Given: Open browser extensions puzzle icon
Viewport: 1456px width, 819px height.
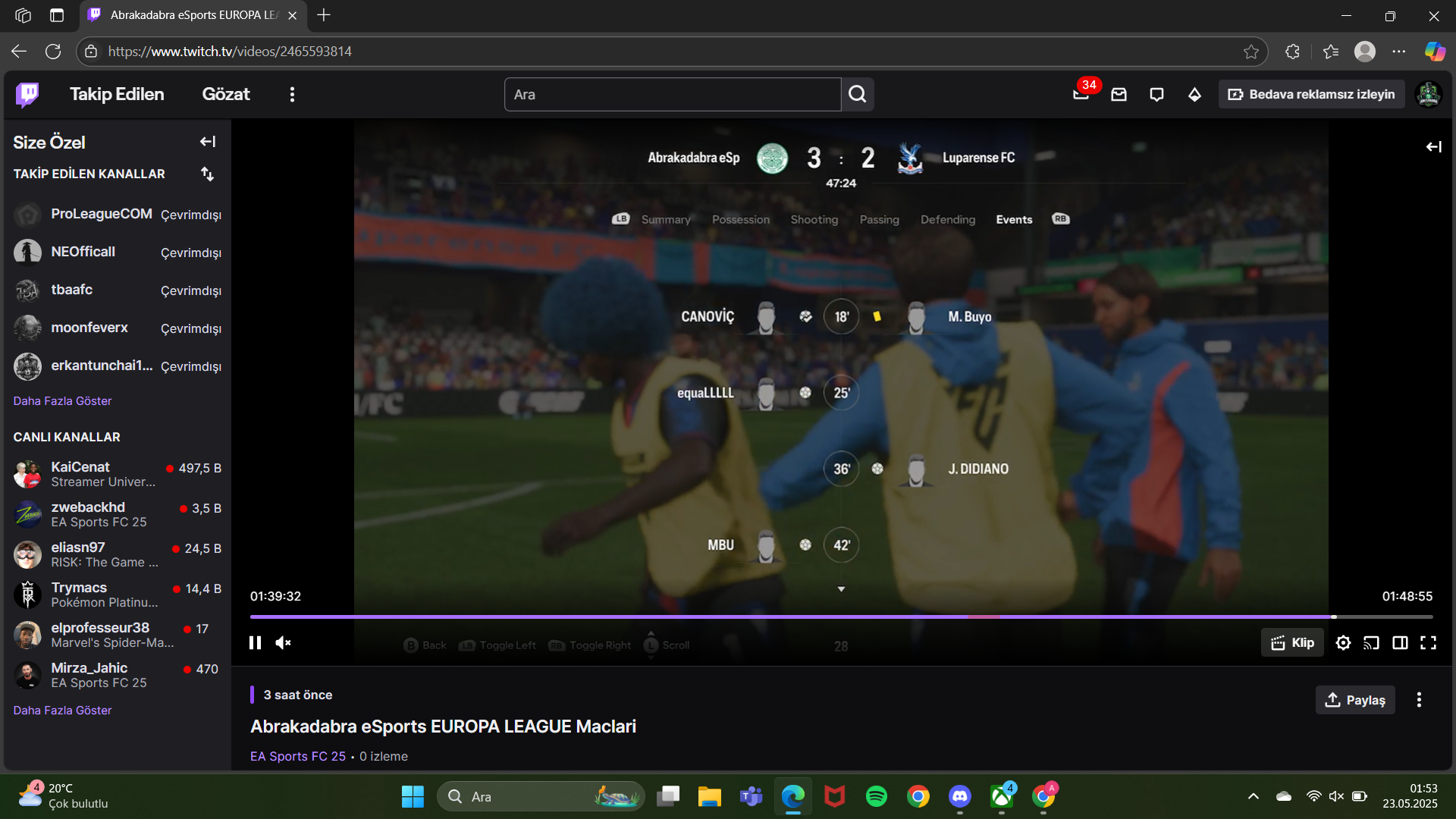Looking at the screenshot, I should click(1293, 51).
